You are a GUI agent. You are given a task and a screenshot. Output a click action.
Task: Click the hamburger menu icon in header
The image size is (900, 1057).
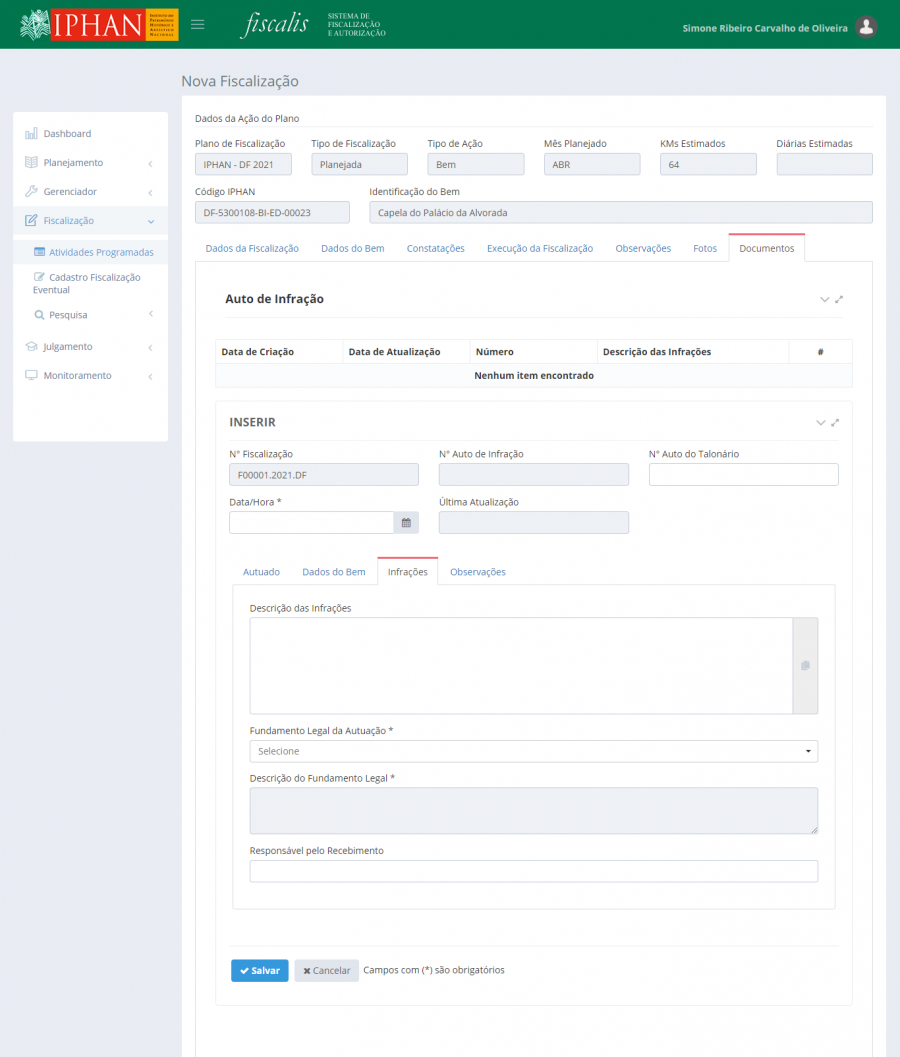pyautogui.click(x=198, y=25)
